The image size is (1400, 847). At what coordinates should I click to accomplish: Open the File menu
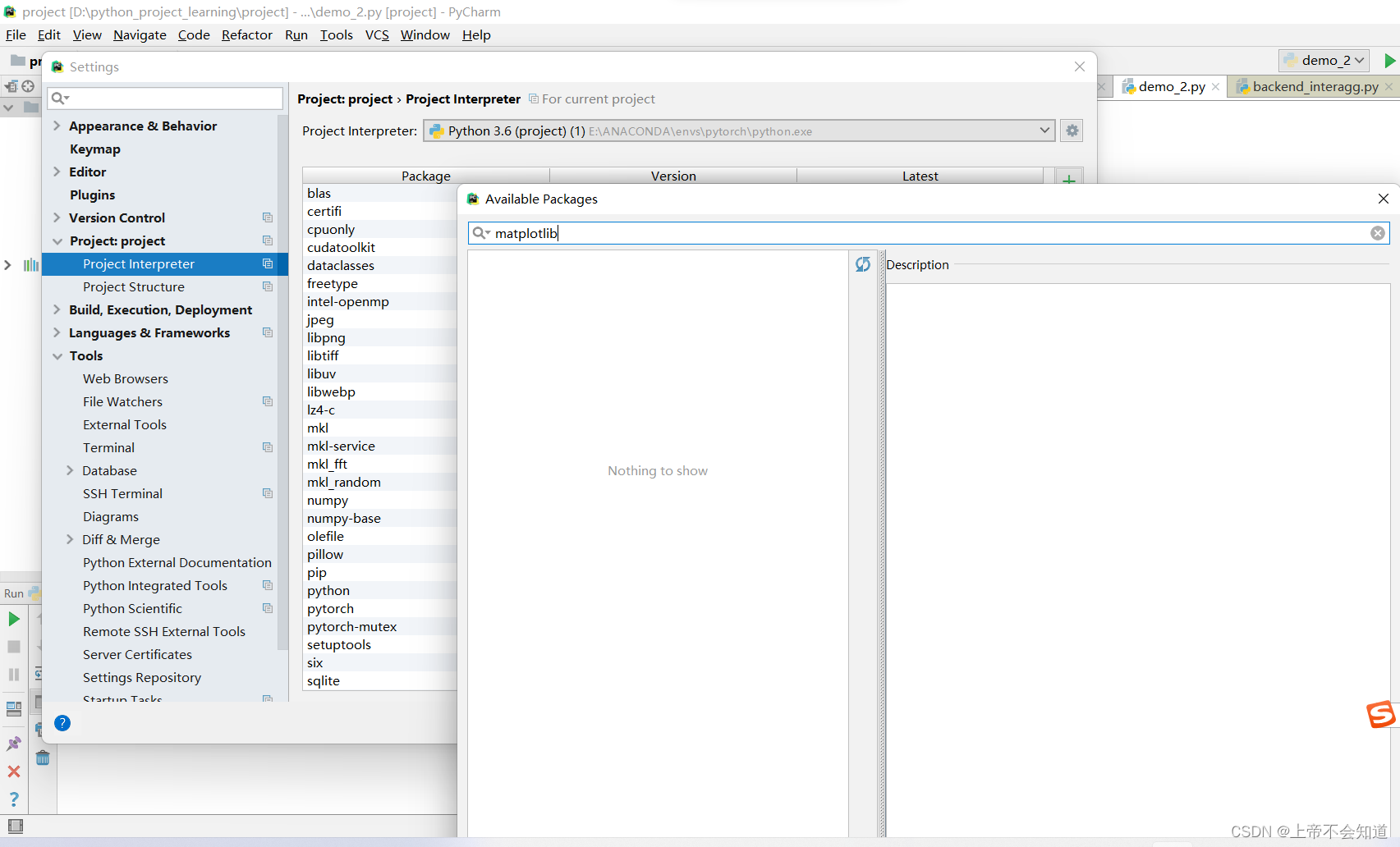click(16, 34)
